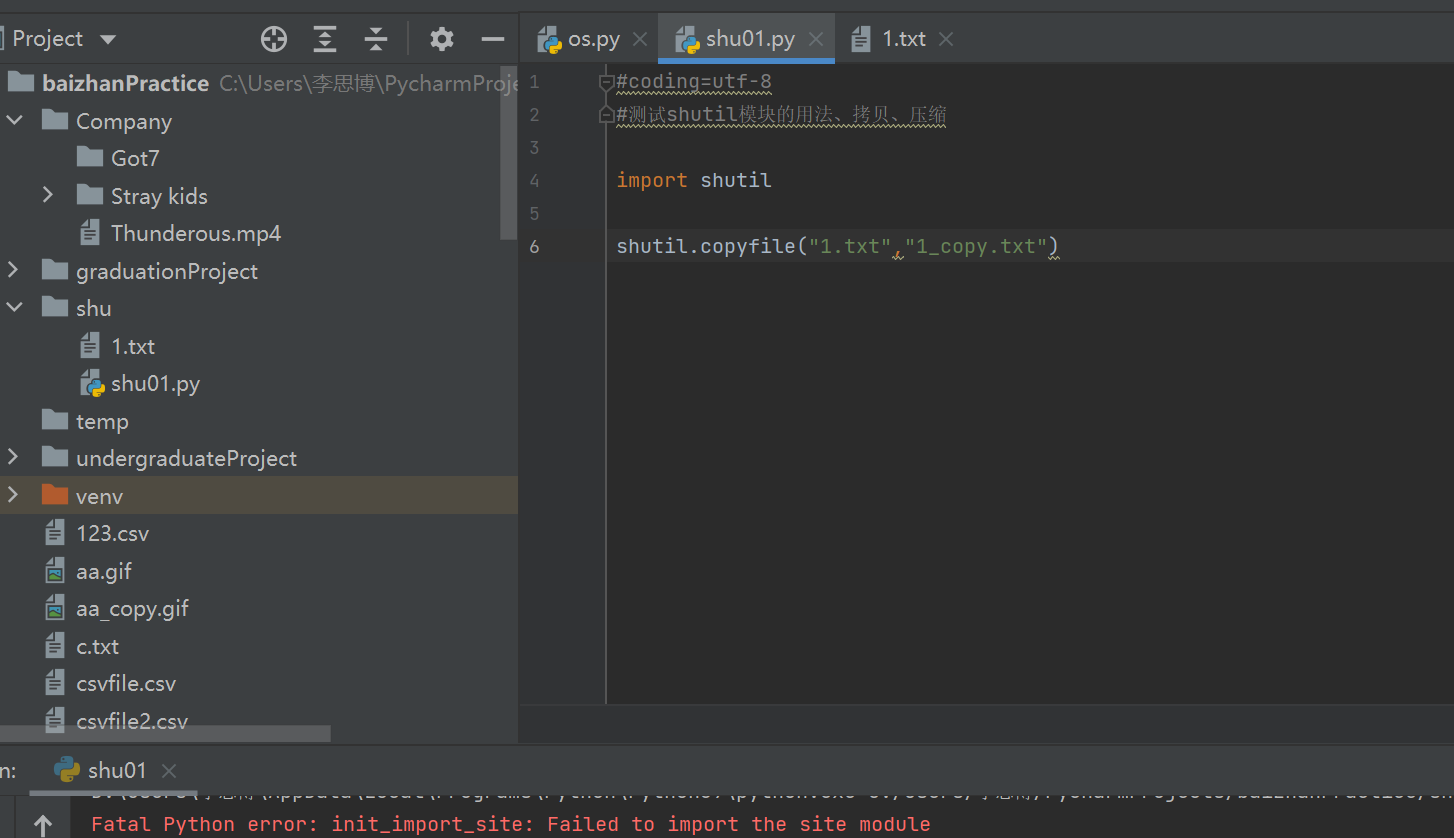Expand the venv folder

13,495
